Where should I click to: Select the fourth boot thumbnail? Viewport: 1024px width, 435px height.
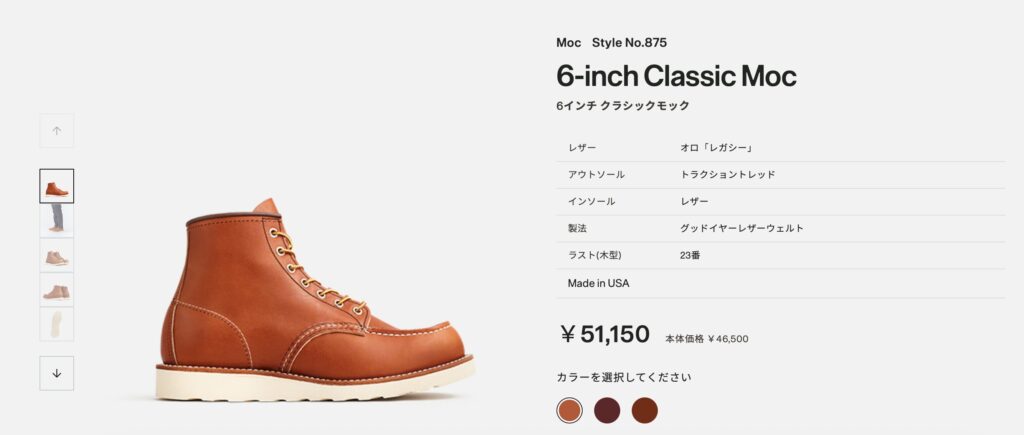pyautogui.click(x=57, y=289)
